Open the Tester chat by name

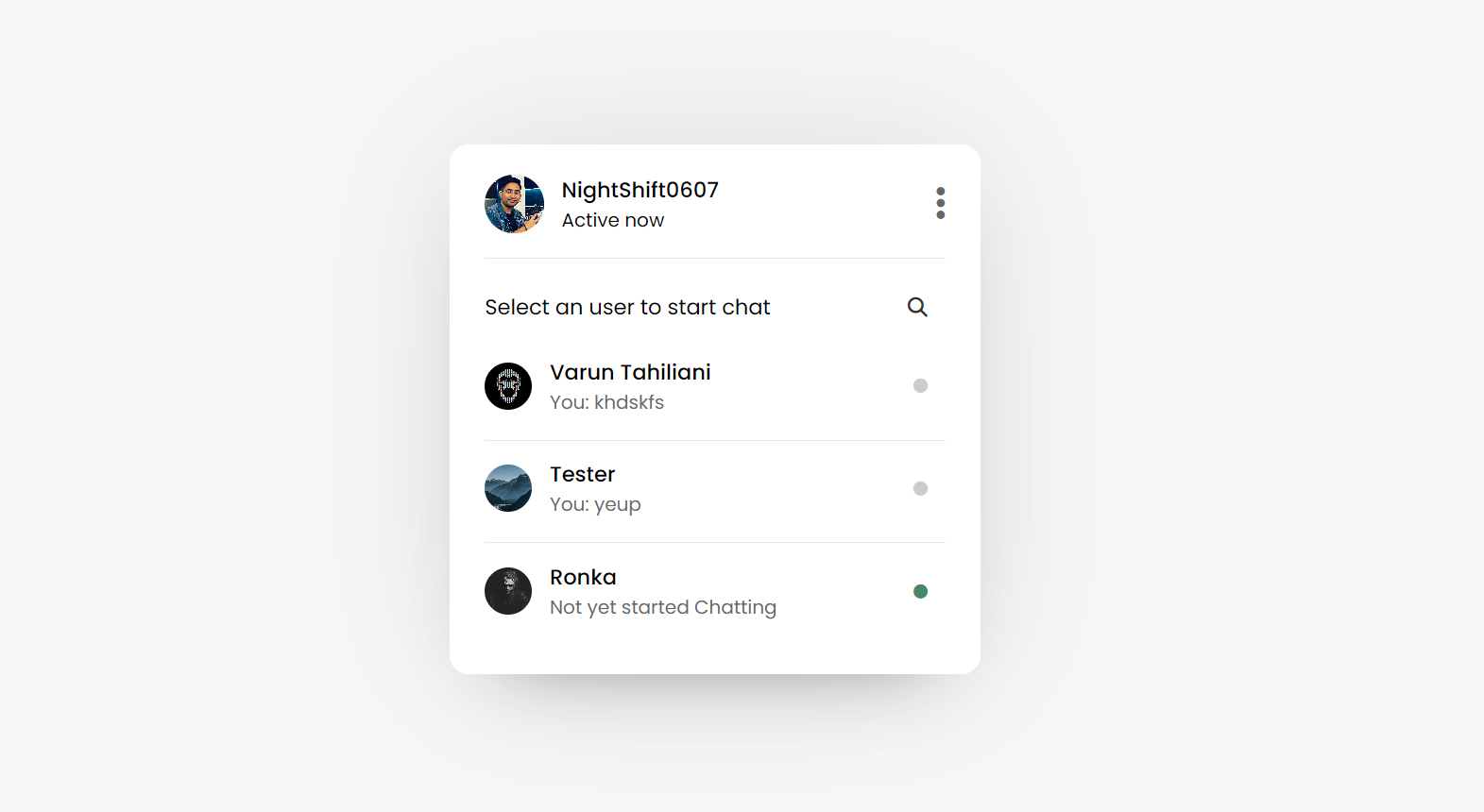[582, 475]
